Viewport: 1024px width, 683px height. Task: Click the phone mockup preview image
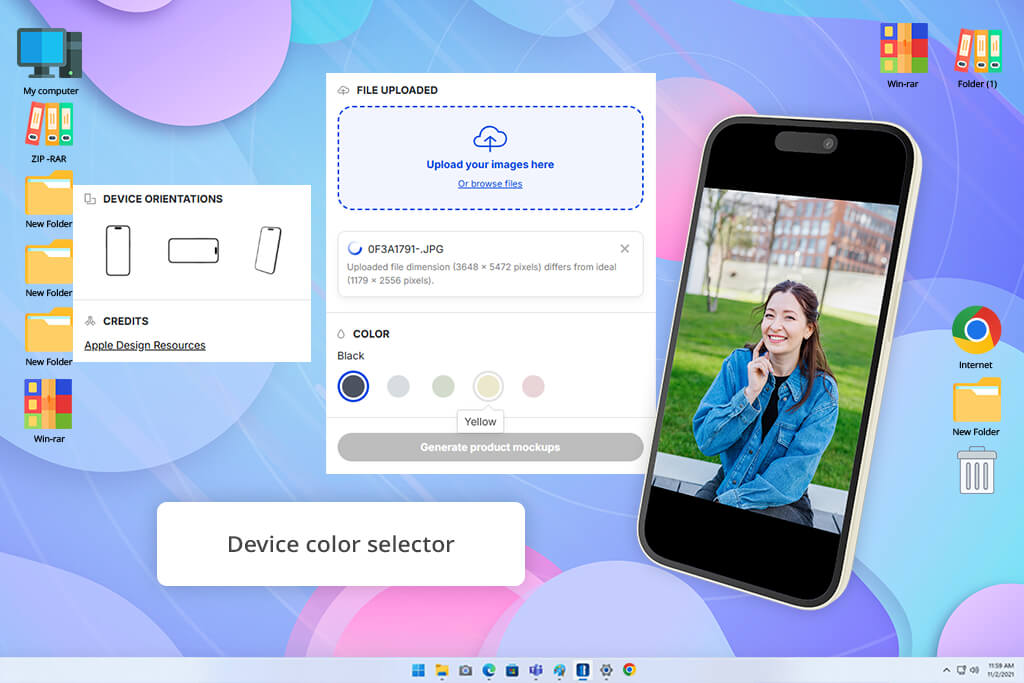pos(780,361)
